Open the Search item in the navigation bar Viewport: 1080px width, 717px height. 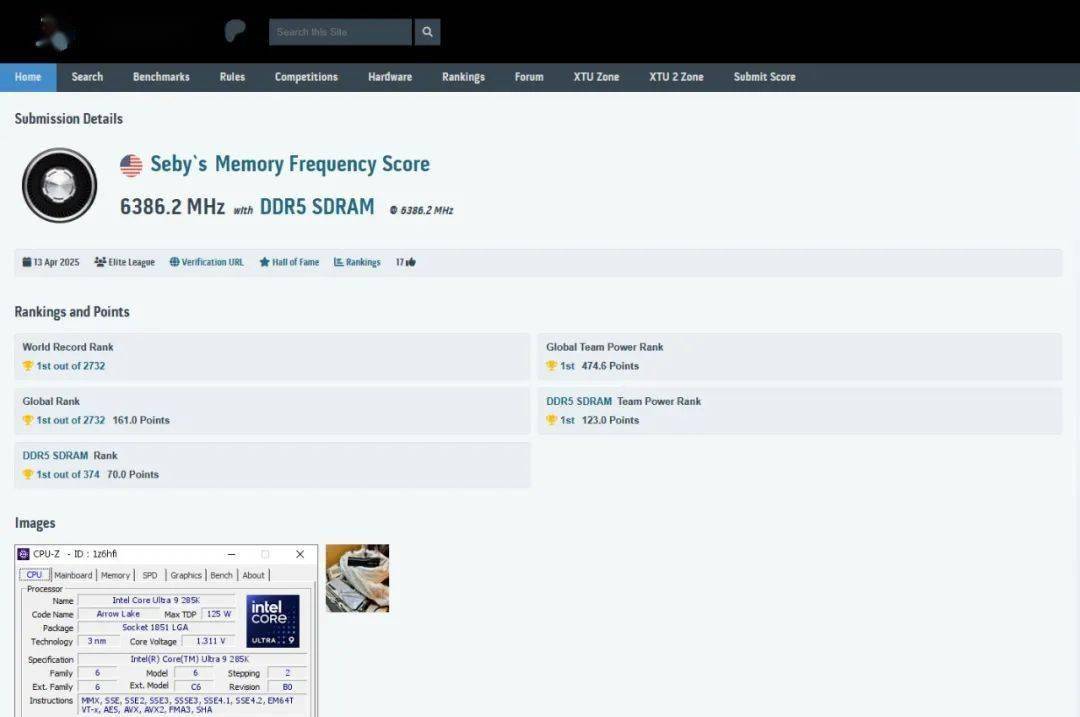coord(87,77)
